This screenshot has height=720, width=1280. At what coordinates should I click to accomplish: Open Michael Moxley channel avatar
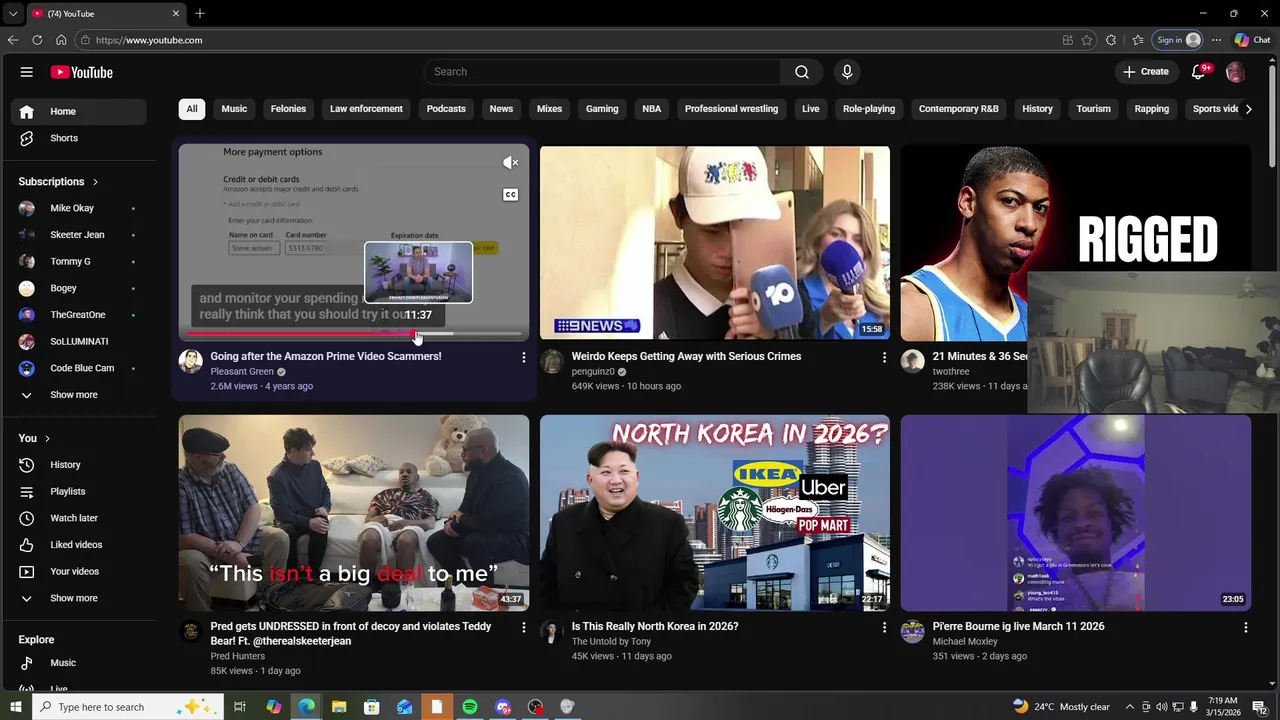coord(912,631)
